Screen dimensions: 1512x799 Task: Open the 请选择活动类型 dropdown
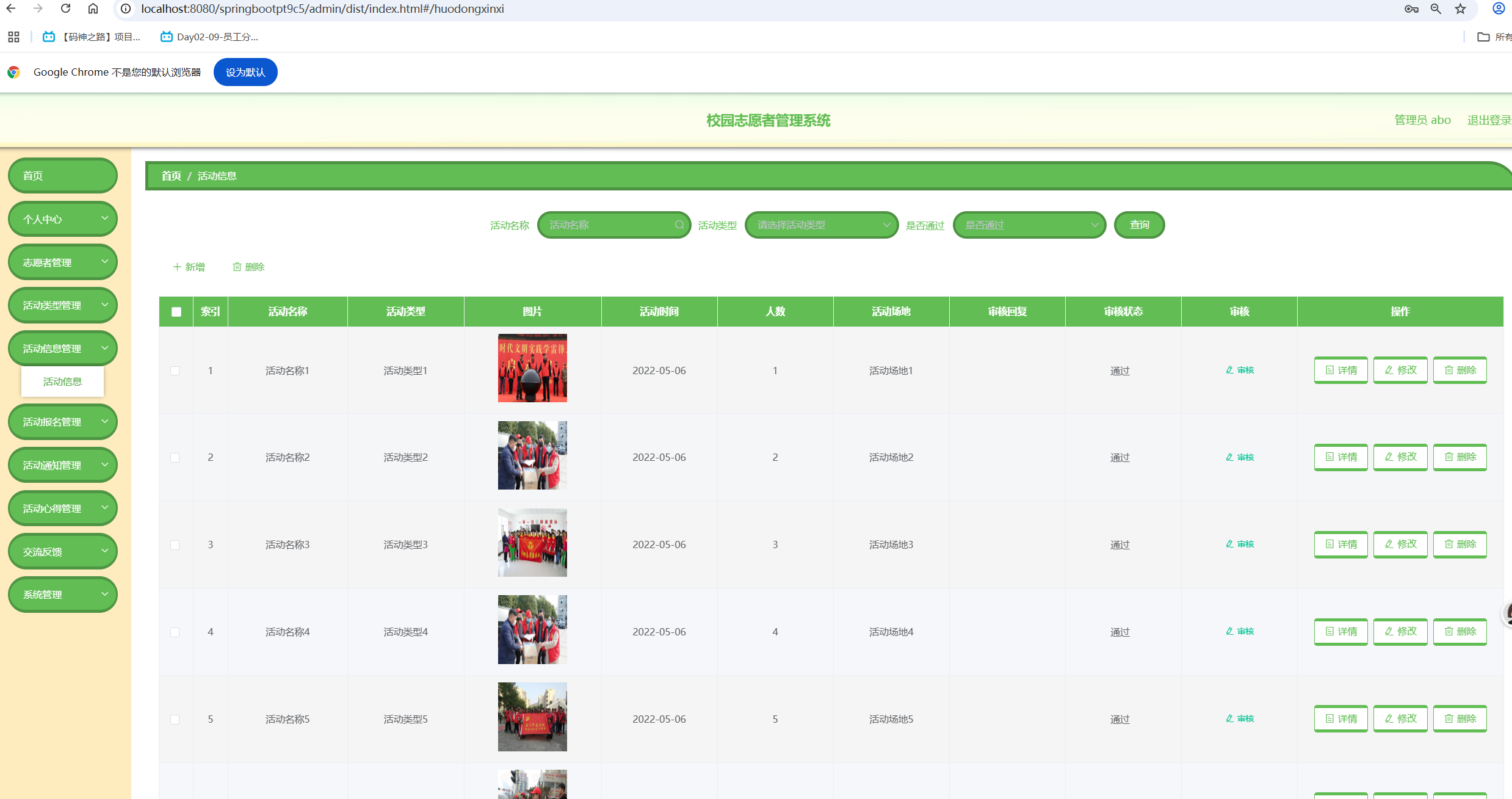tap(821, 225)
